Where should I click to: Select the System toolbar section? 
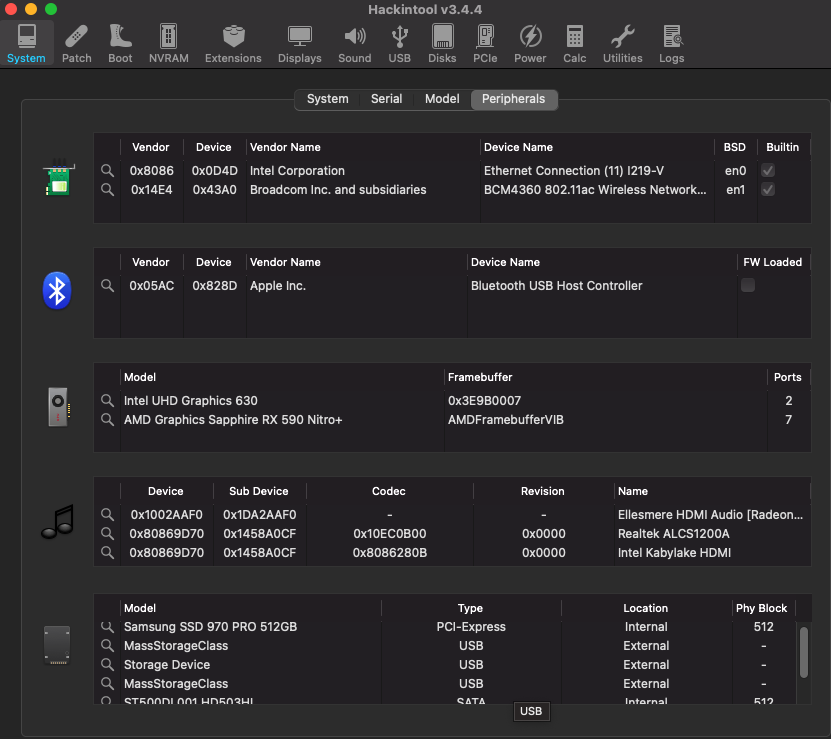click(26, 43)
